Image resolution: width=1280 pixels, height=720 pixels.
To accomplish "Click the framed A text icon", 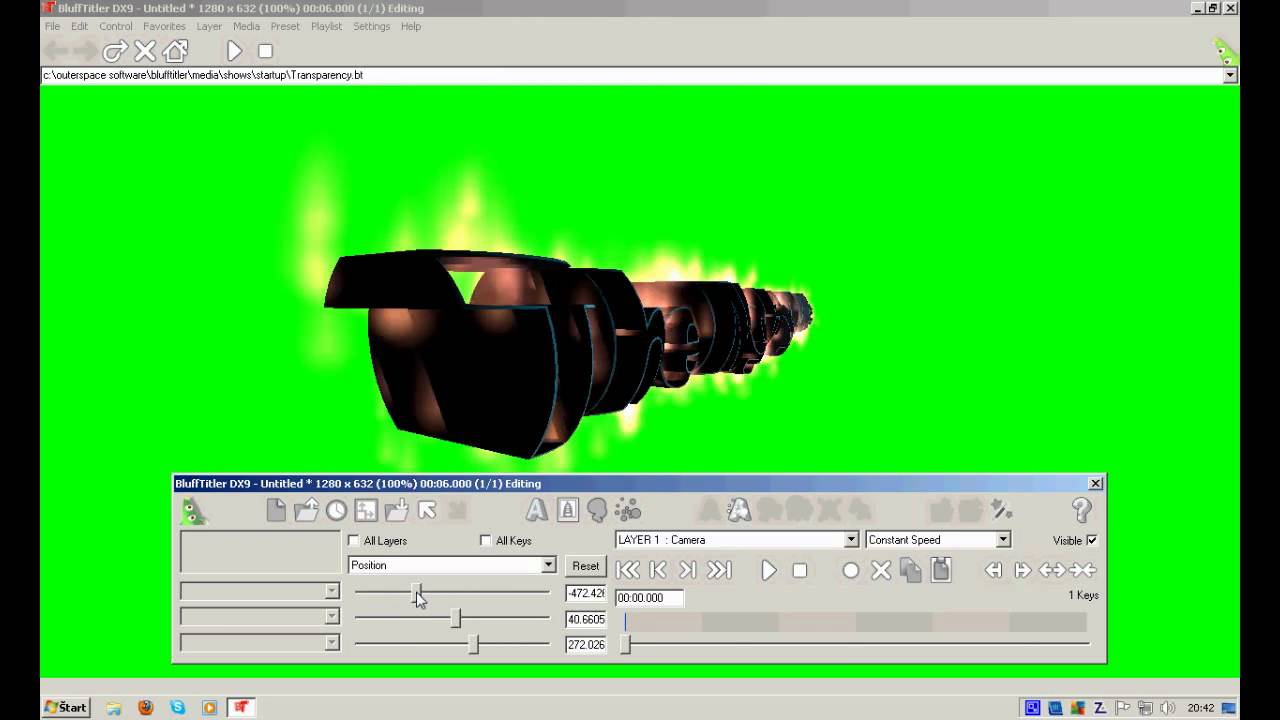I will [x=567, y=510].
